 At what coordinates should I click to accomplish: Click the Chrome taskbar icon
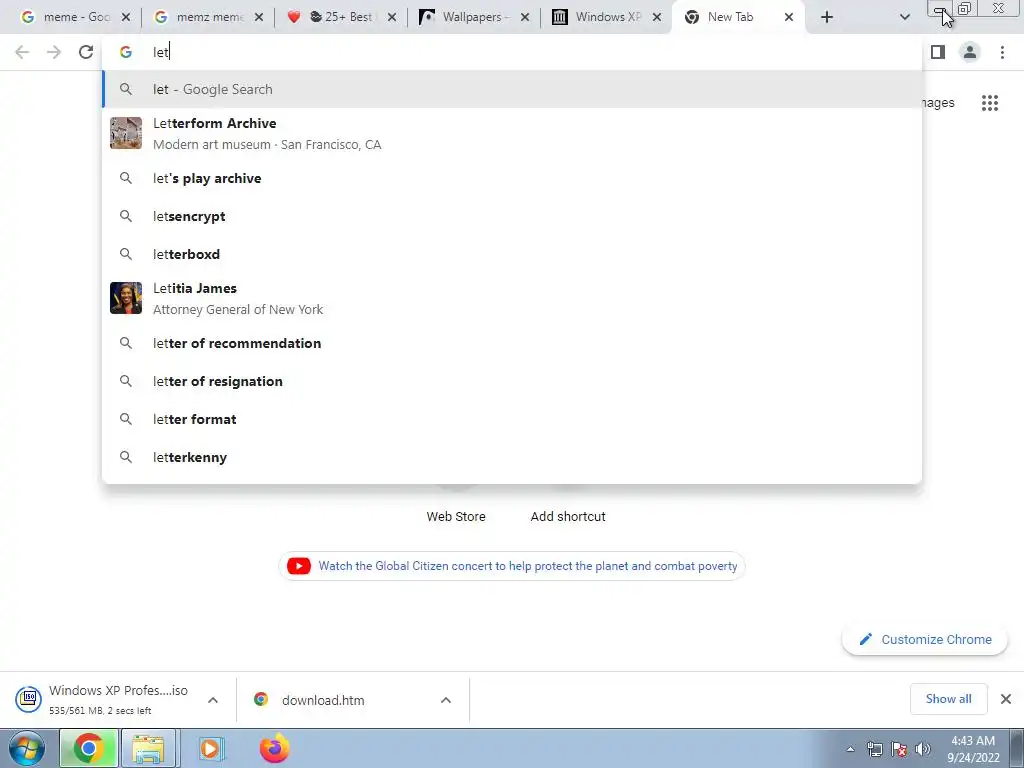(x=89, y=748)
